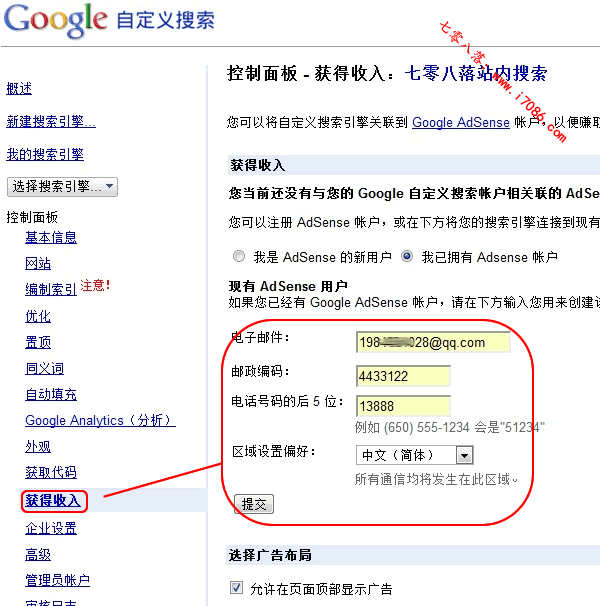The width and height of the screenshot is (600, 606).
Task: Open 我的搜索引擎 in sidebar
Action: click(45, 154)
